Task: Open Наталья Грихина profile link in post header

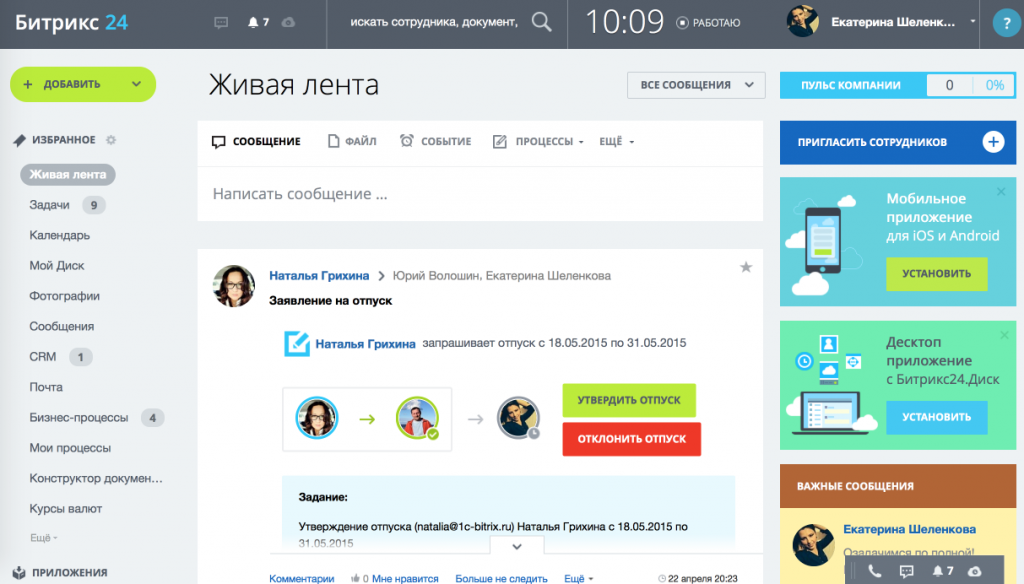Action: [x=319, y=276]
